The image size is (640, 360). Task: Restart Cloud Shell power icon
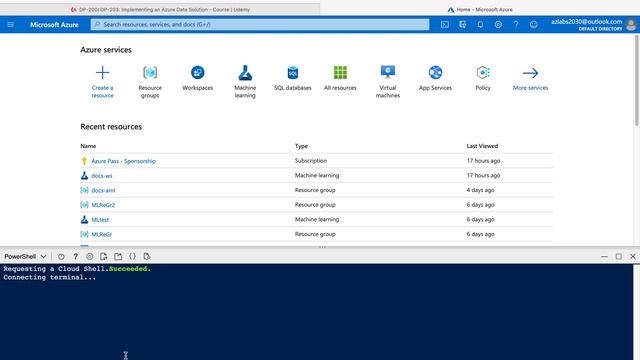pyautogui.click(x=61, y=256)
